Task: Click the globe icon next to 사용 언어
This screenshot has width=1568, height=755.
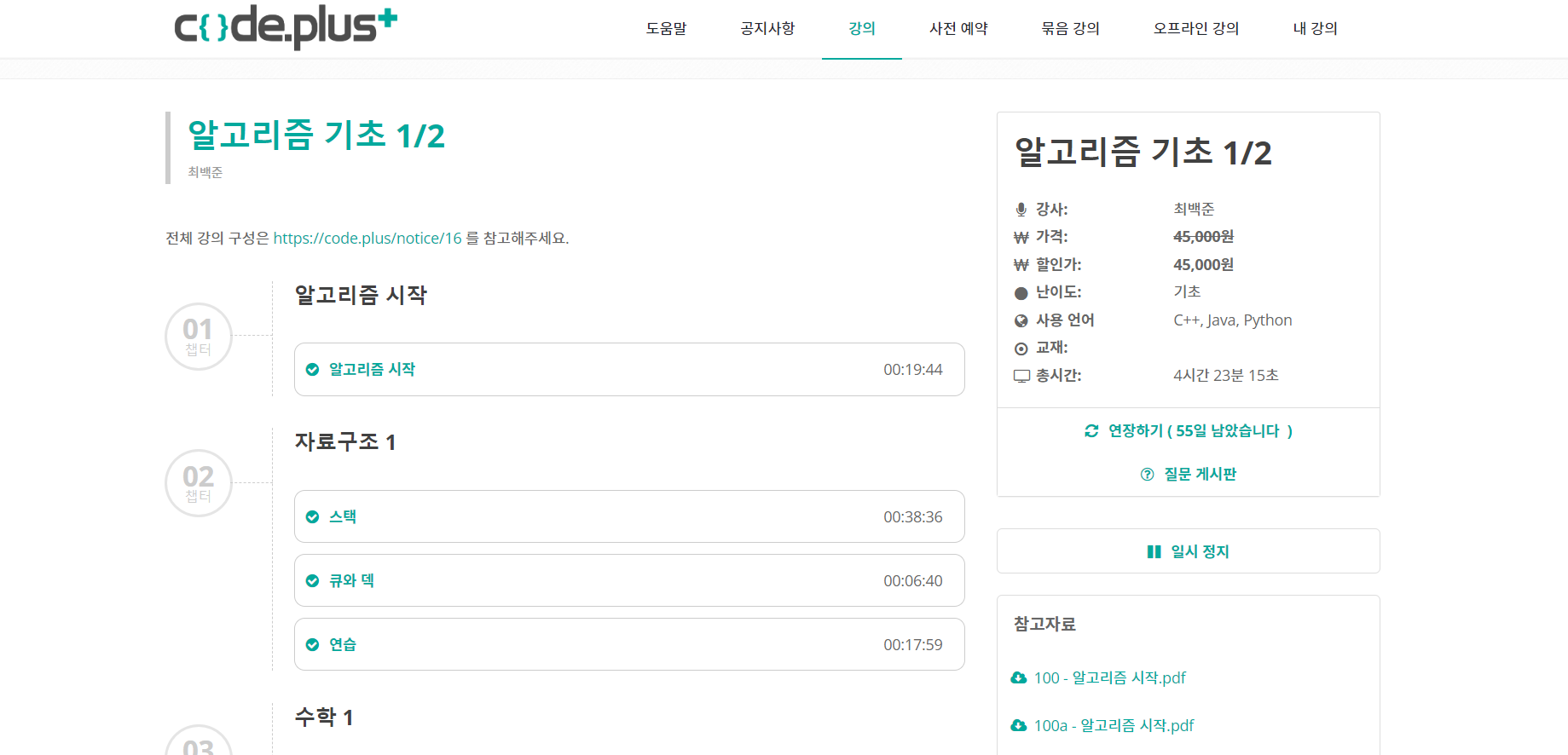Action: [x=1021, y=320]
